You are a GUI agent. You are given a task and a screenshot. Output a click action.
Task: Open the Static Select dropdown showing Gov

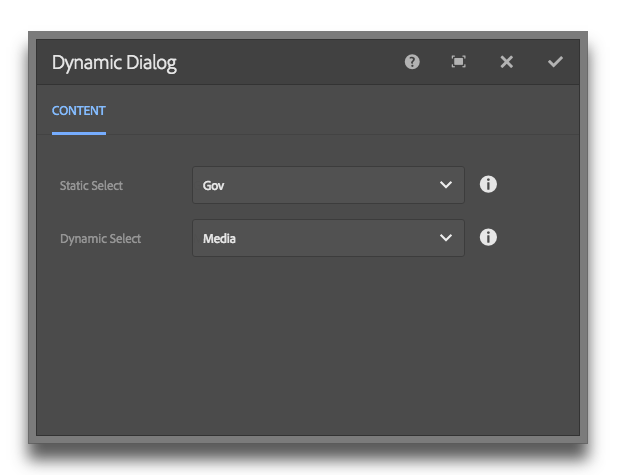pyautogui.click(x=328, y=185)
